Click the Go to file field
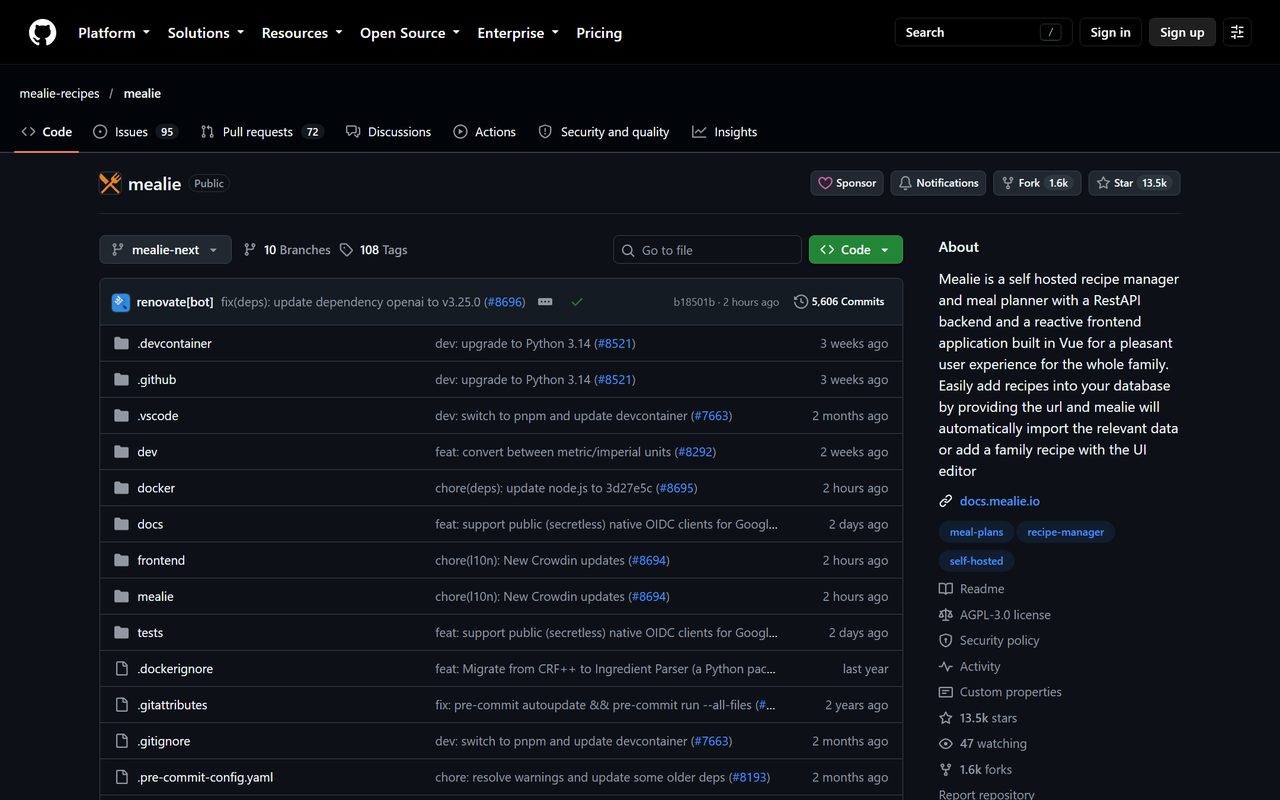The image size is (1280, 800). click(707, 250)
